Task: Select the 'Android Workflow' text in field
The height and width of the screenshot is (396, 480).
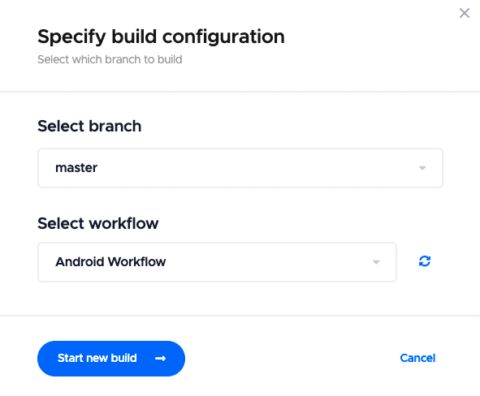Action: 110,262
